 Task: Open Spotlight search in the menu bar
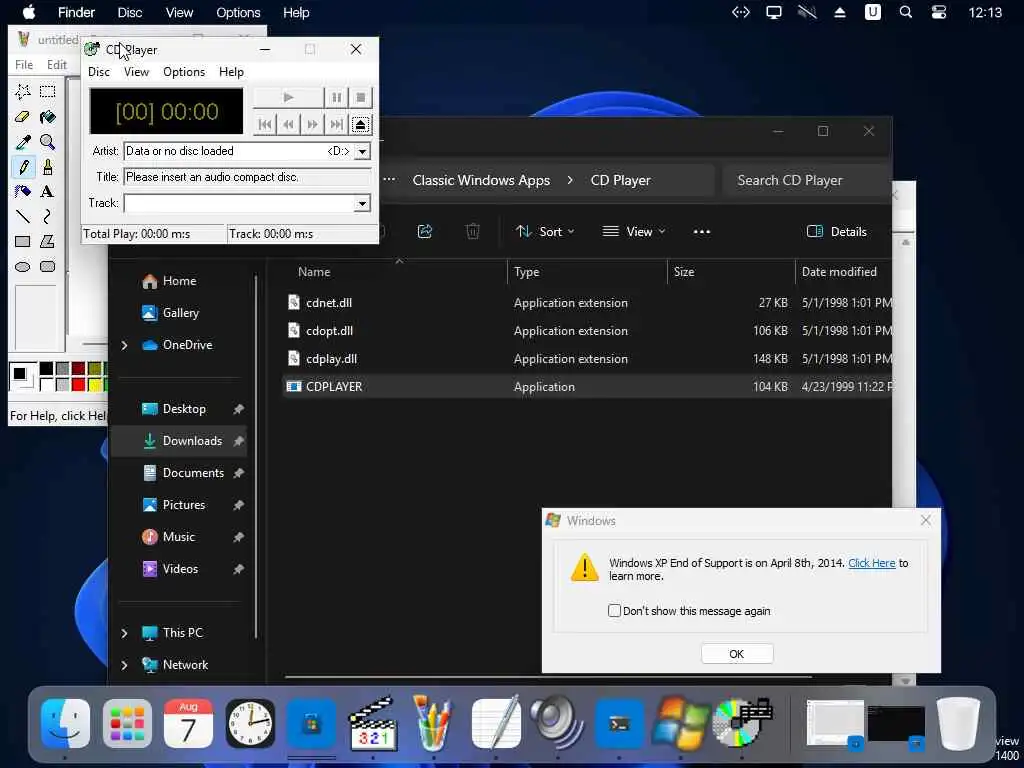click(905, 12)
